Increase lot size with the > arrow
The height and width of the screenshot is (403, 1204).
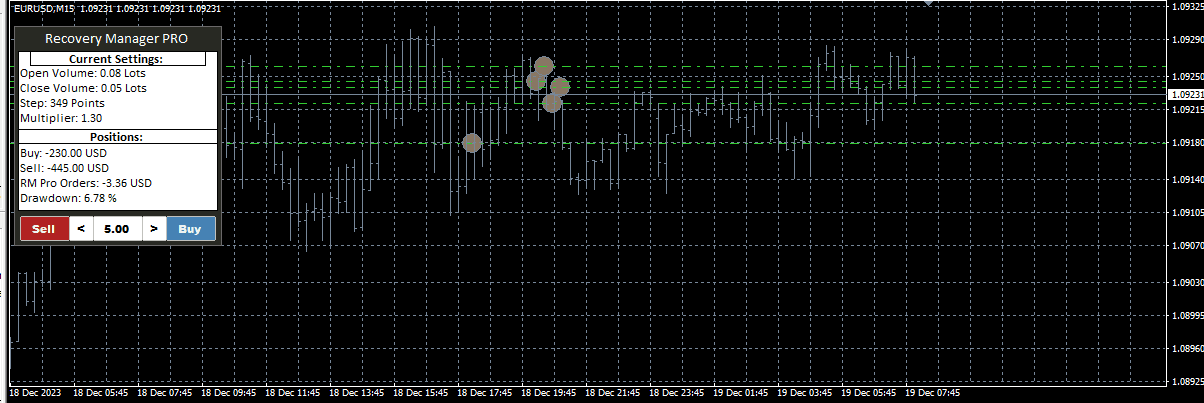[153, 229]
